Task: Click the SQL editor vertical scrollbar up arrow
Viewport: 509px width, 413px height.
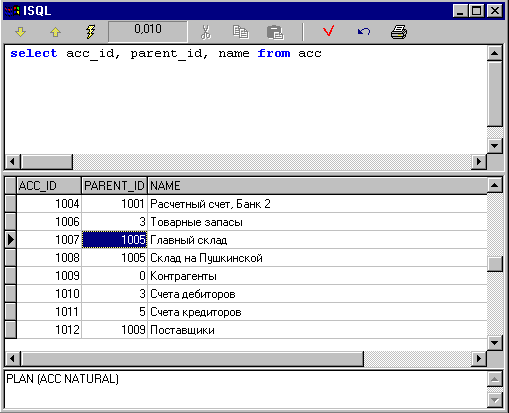Action: coord(495,53)
